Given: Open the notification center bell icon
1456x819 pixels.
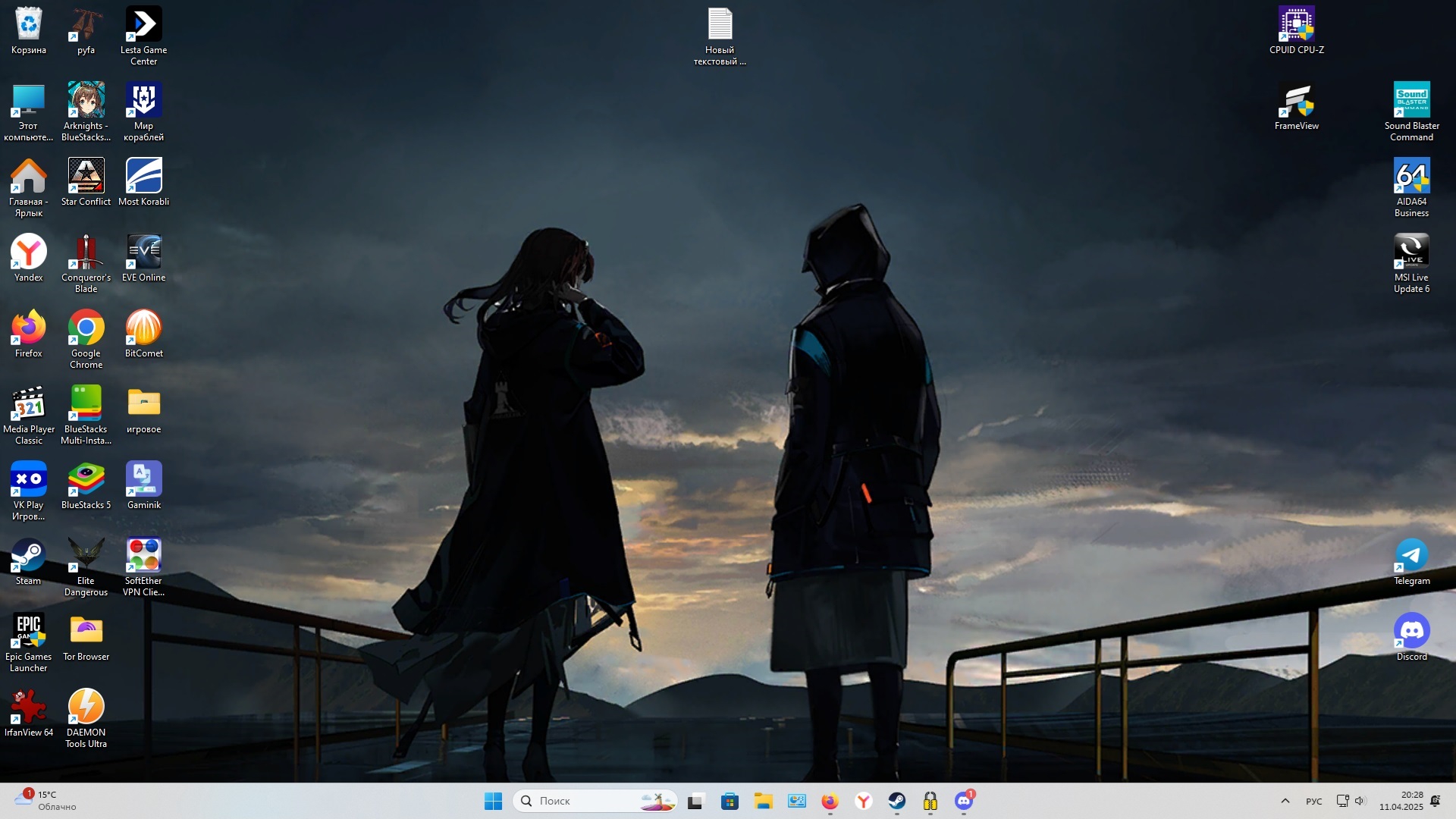Looking at the screenshot, I should click(x=1435, y=801).
